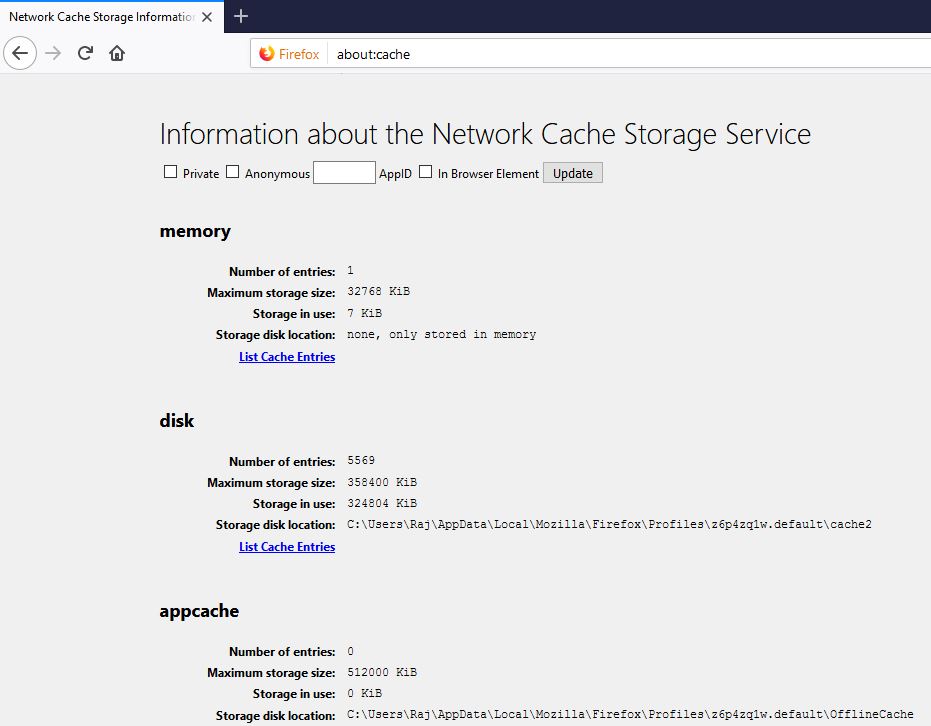Click the Firefox label in the address bar
931x726 pixels.
[299, 54]
